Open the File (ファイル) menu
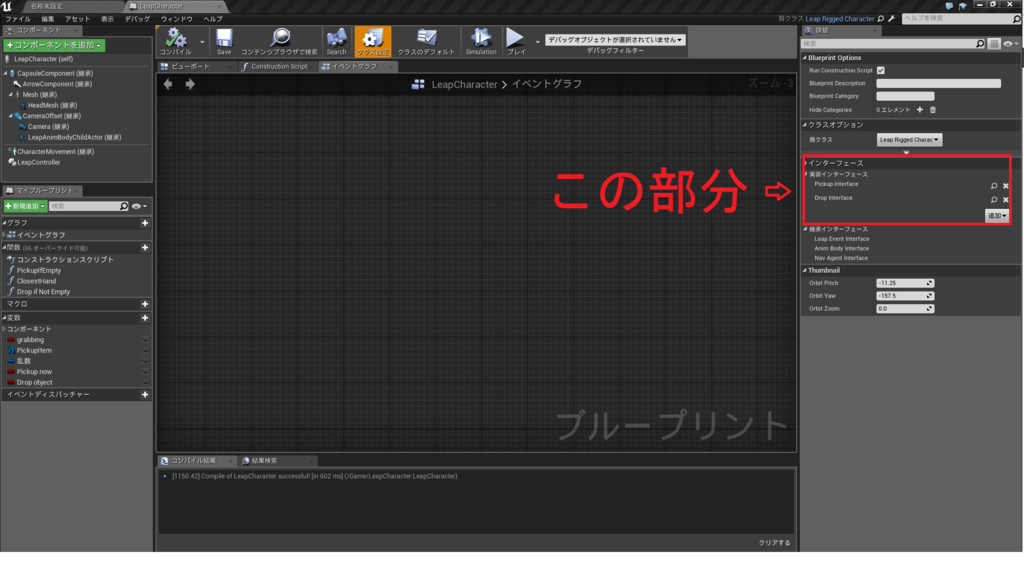 (18, 19)
